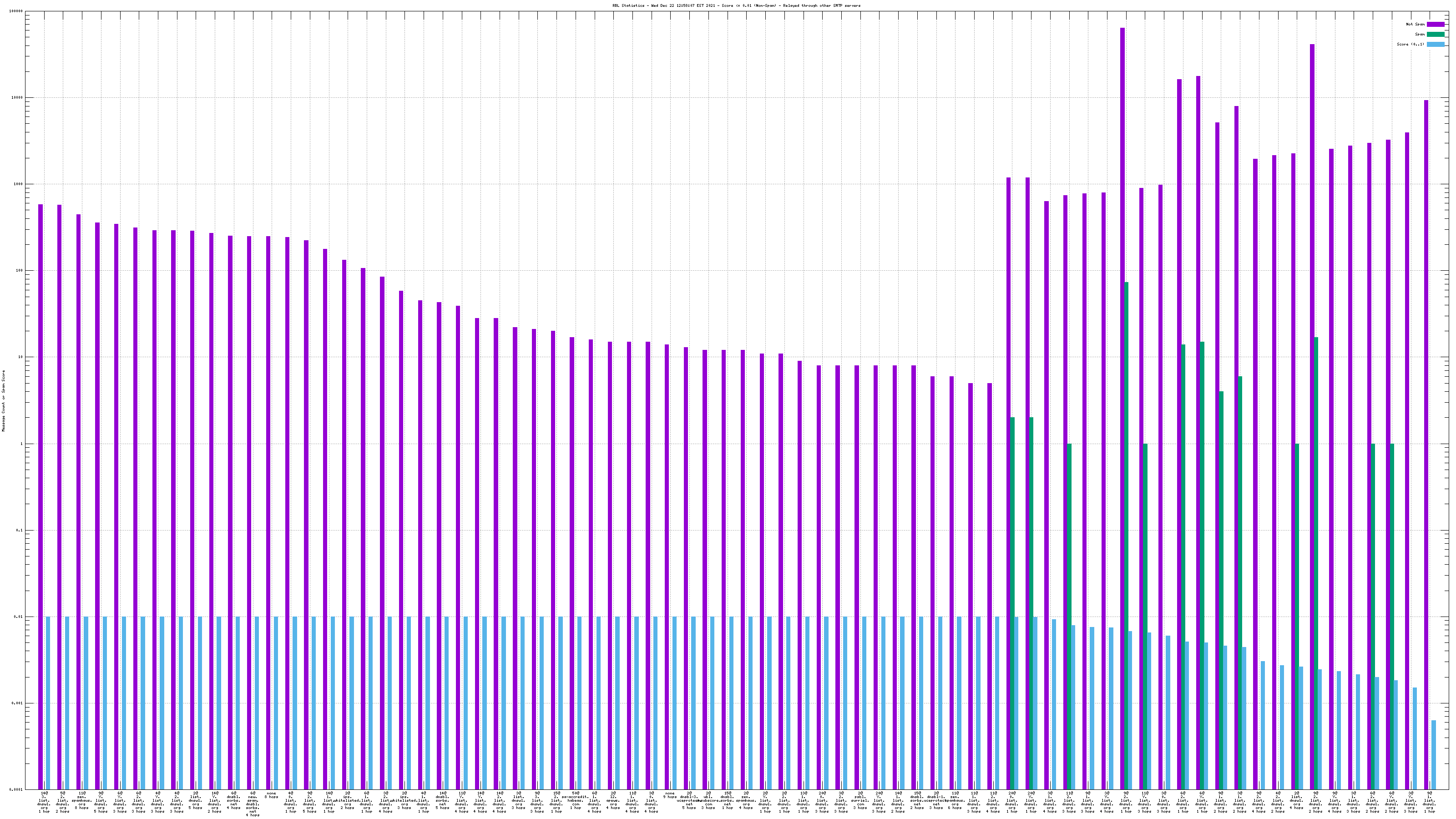The height and width of the screenshot is (819, 1456).
Task: Click the 'new.spam.dnsbl.sorbs.net 4 hops' x-axis label
Action: point(253,805)
